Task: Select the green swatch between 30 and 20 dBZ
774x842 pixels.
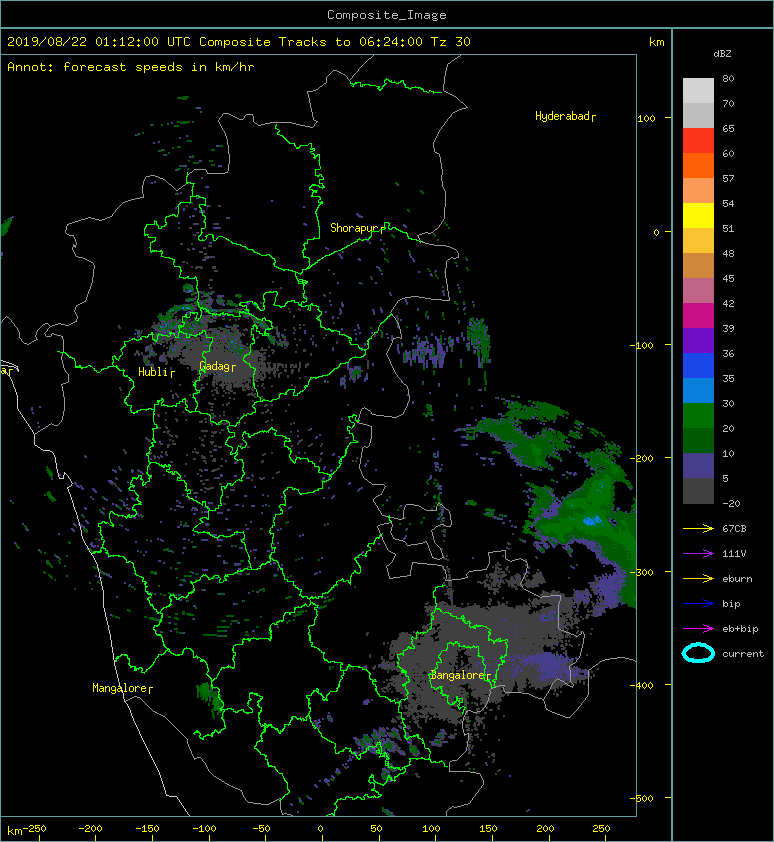Action: click(698, 416)
